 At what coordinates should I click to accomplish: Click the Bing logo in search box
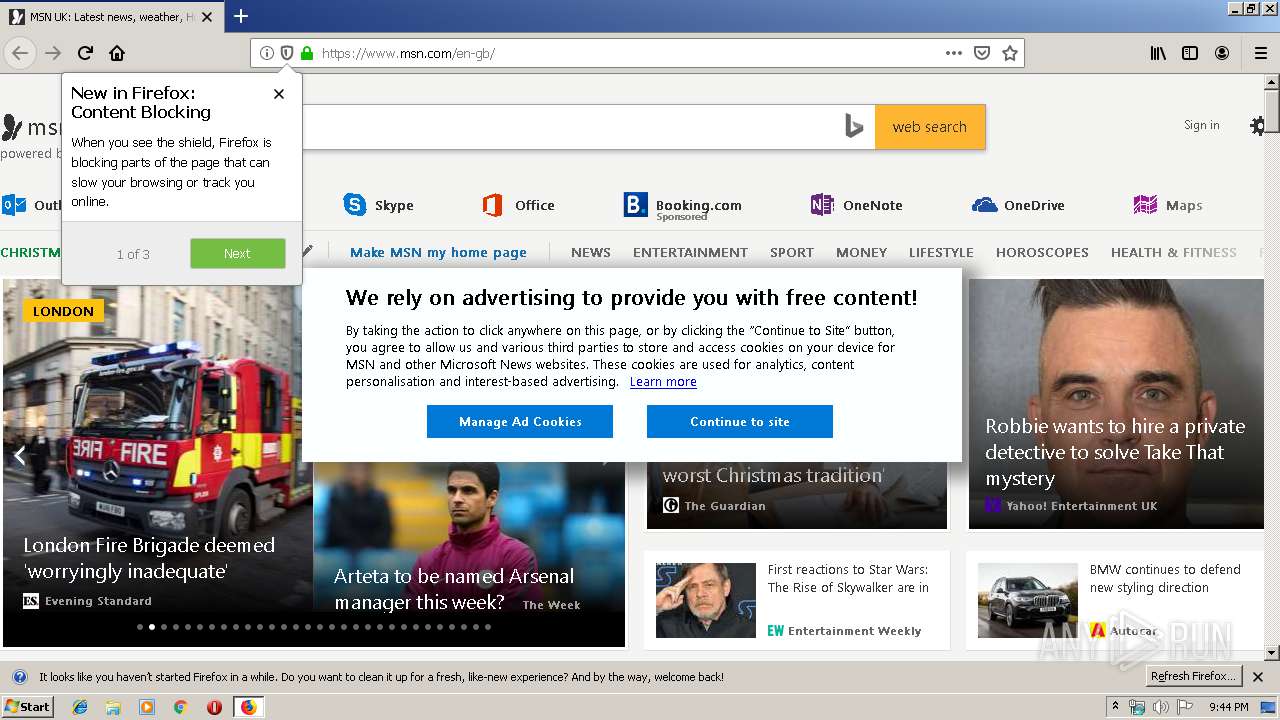tap(853, 127)
